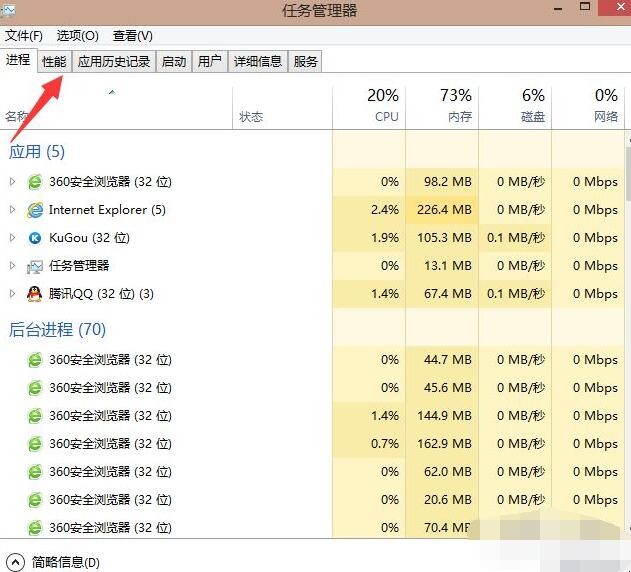Sort by the 内存 73% column header

coord(442,106)
